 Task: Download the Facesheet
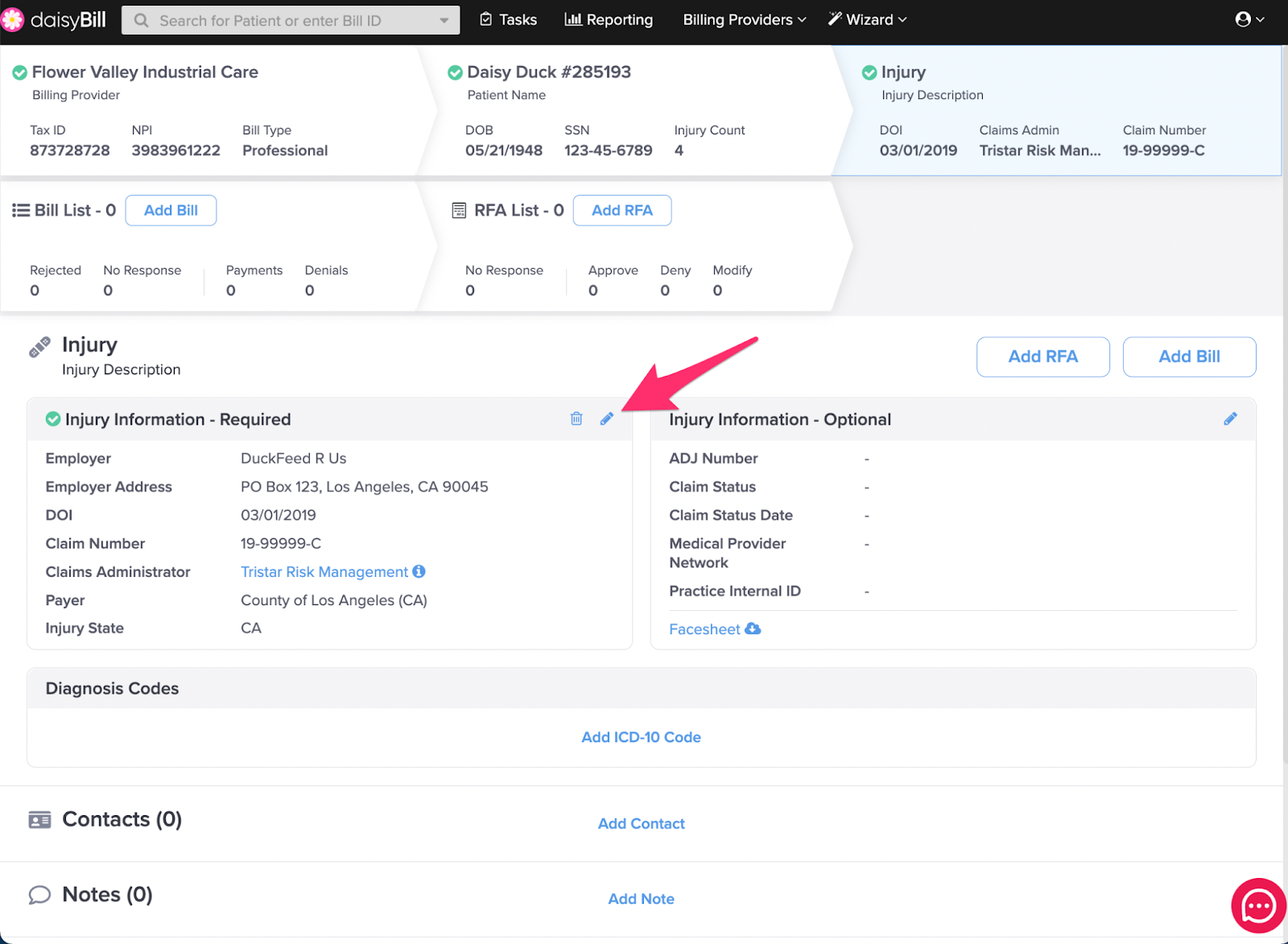tap(715, 629)
